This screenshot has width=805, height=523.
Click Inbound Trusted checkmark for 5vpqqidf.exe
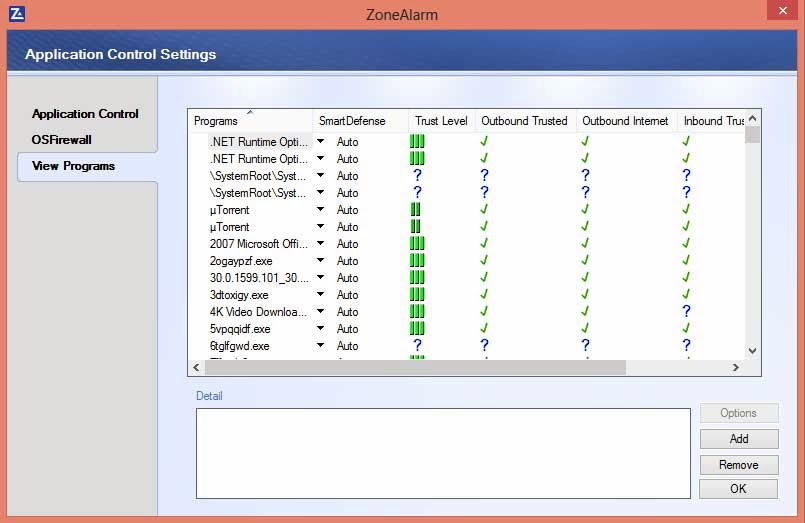686,328
